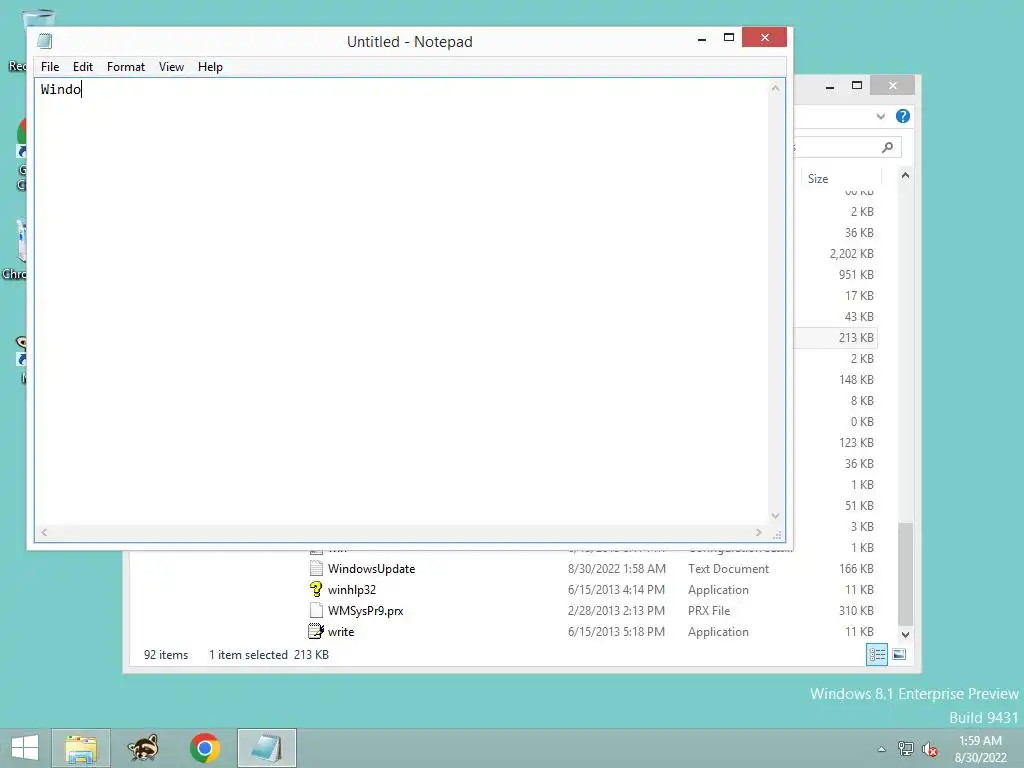Click the 2,202 KB size cell
Image resolution: width=1024 pixels, height=768 pixels.
[x=852, y=253]
